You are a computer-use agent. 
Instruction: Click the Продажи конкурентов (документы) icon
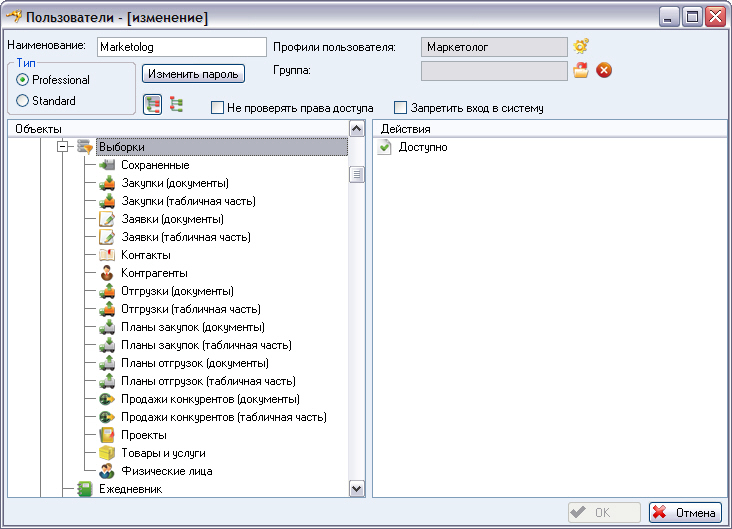107,399
